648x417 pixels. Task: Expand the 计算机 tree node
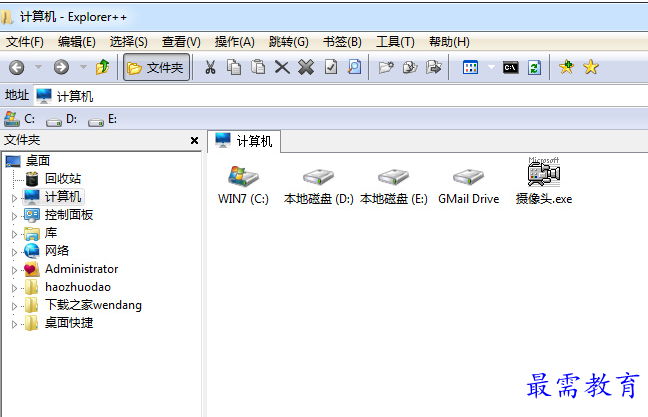coord(14,198)
